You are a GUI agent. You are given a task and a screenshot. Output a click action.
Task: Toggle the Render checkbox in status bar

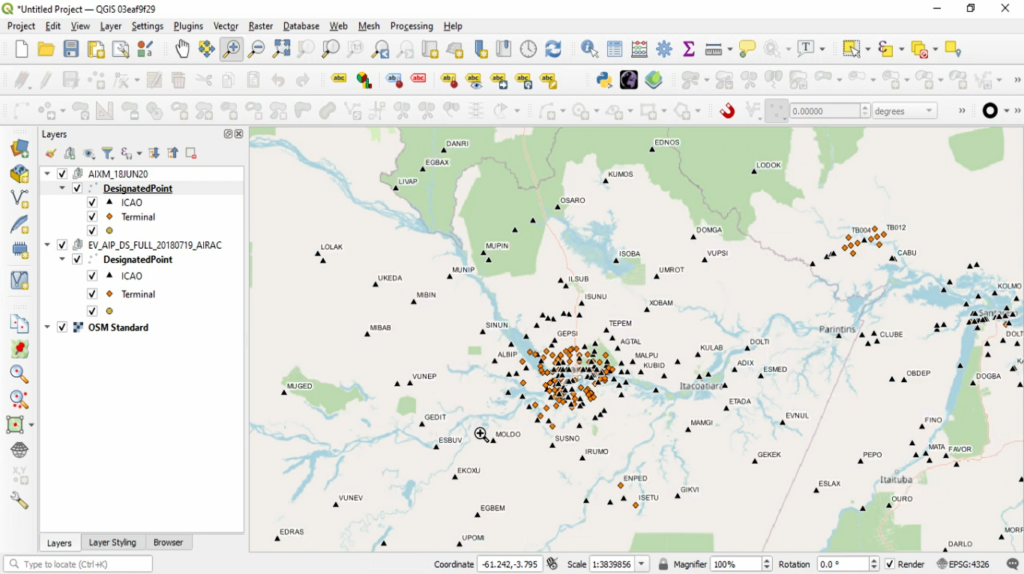pyautogui.click(x=889, y=564)
